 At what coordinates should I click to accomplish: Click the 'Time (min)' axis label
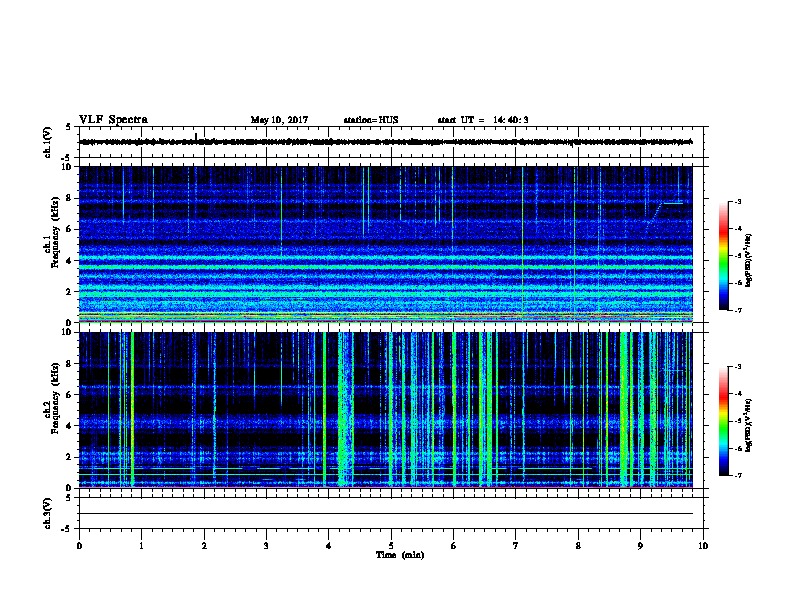(400, 555)
